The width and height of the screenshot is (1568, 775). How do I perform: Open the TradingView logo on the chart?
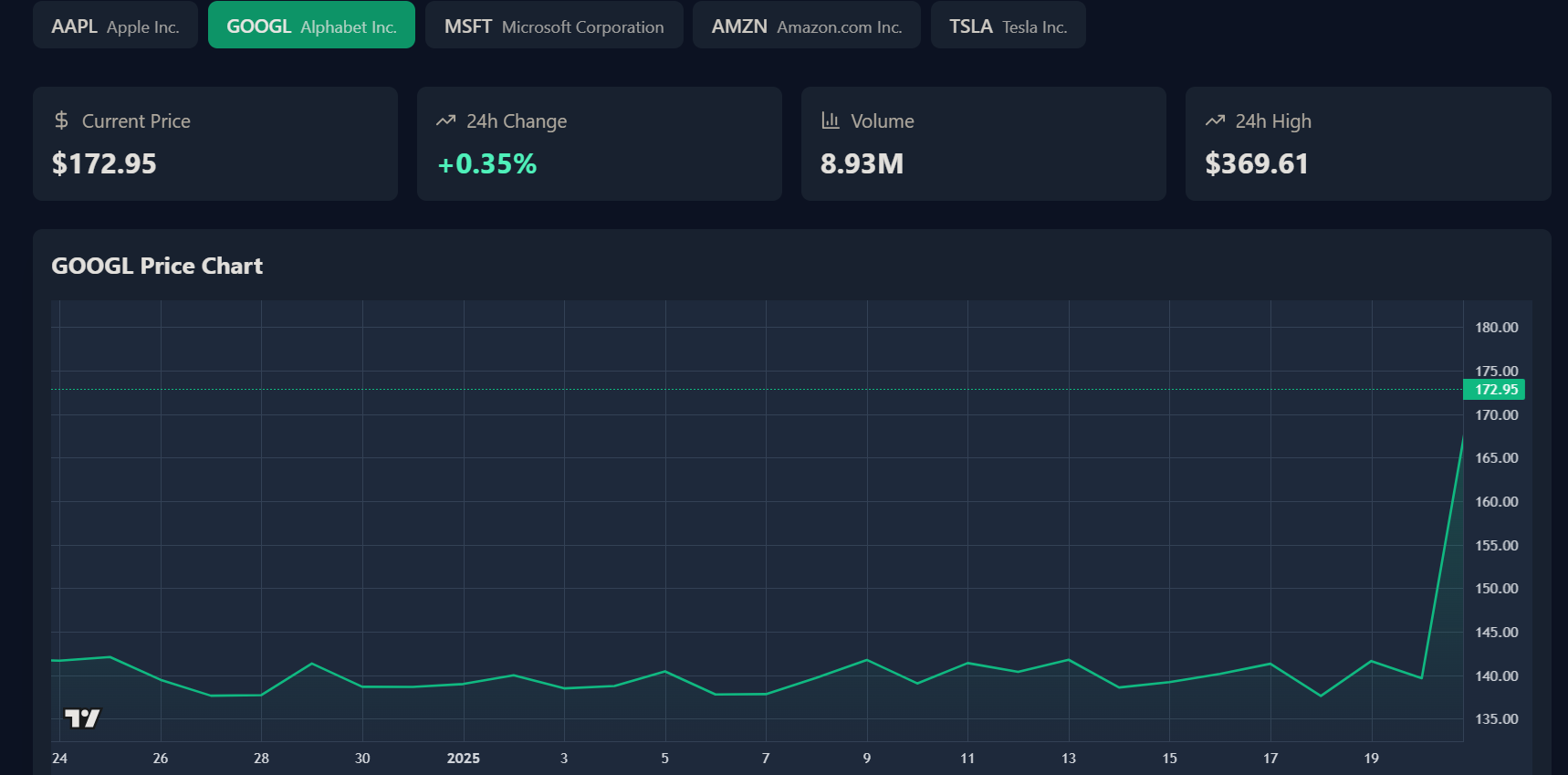click(x=82, y=718)
